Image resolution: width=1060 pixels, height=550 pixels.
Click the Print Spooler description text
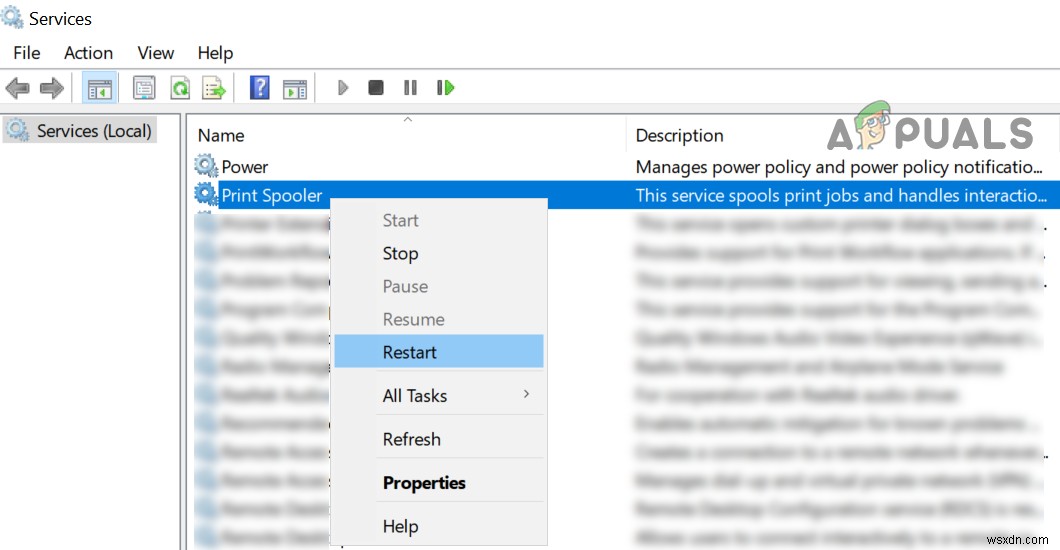[841, 195]
